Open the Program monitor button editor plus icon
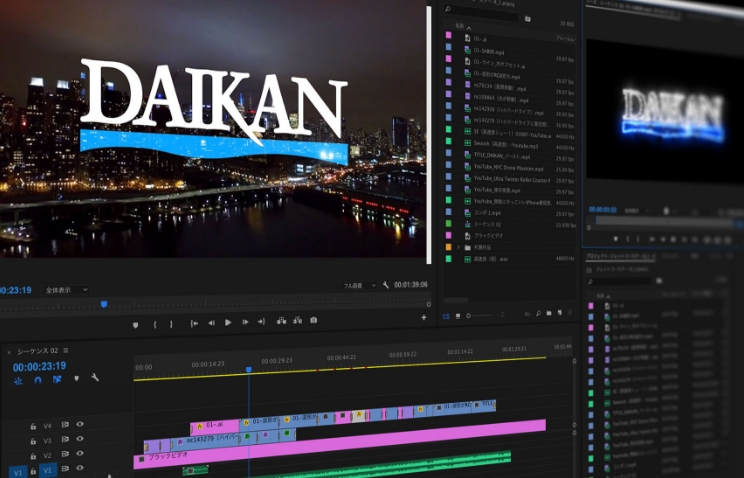This screenshot has width=744, height=478. (424, 317)
